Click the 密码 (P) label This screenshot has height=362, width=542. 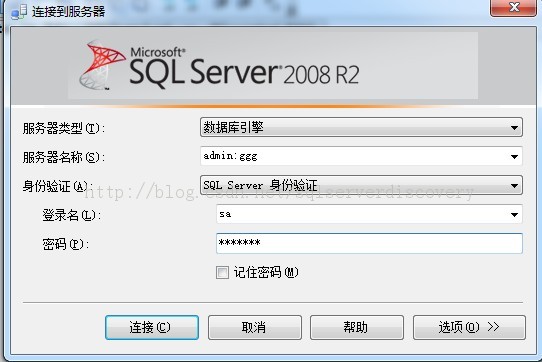point(65,244)
